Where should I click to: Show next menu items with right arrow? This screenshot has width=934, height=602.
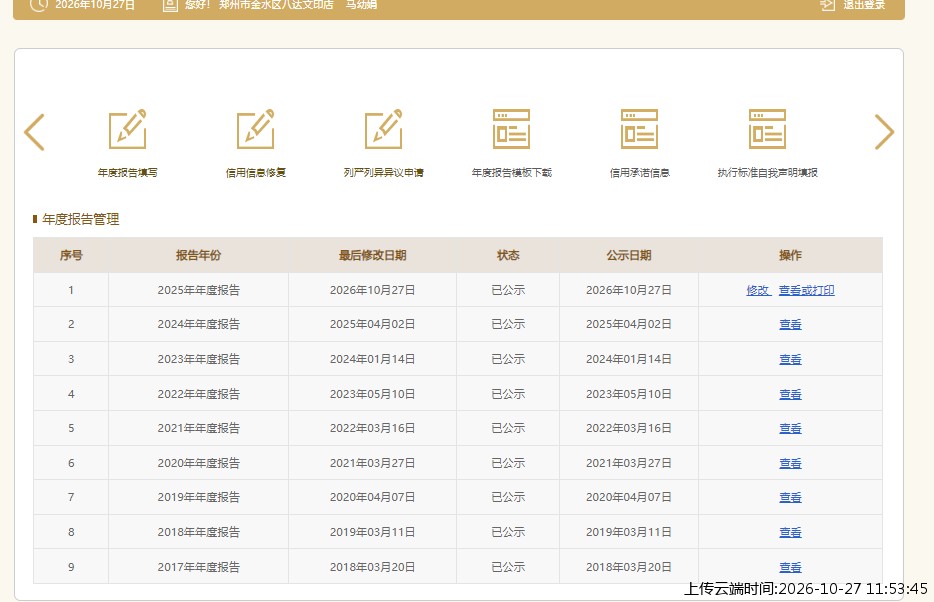[x=885, y=132]
